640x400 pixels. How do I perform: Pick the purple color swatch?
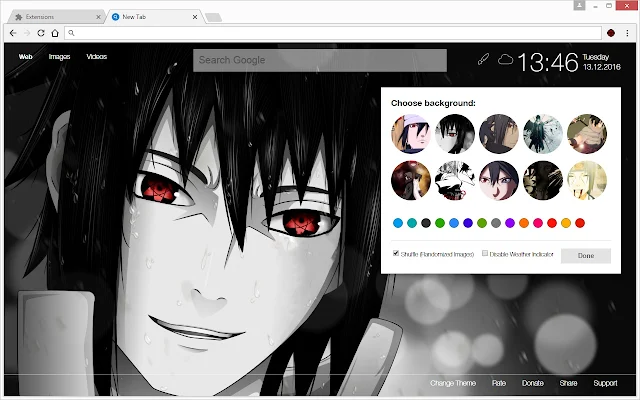[510, 223]
